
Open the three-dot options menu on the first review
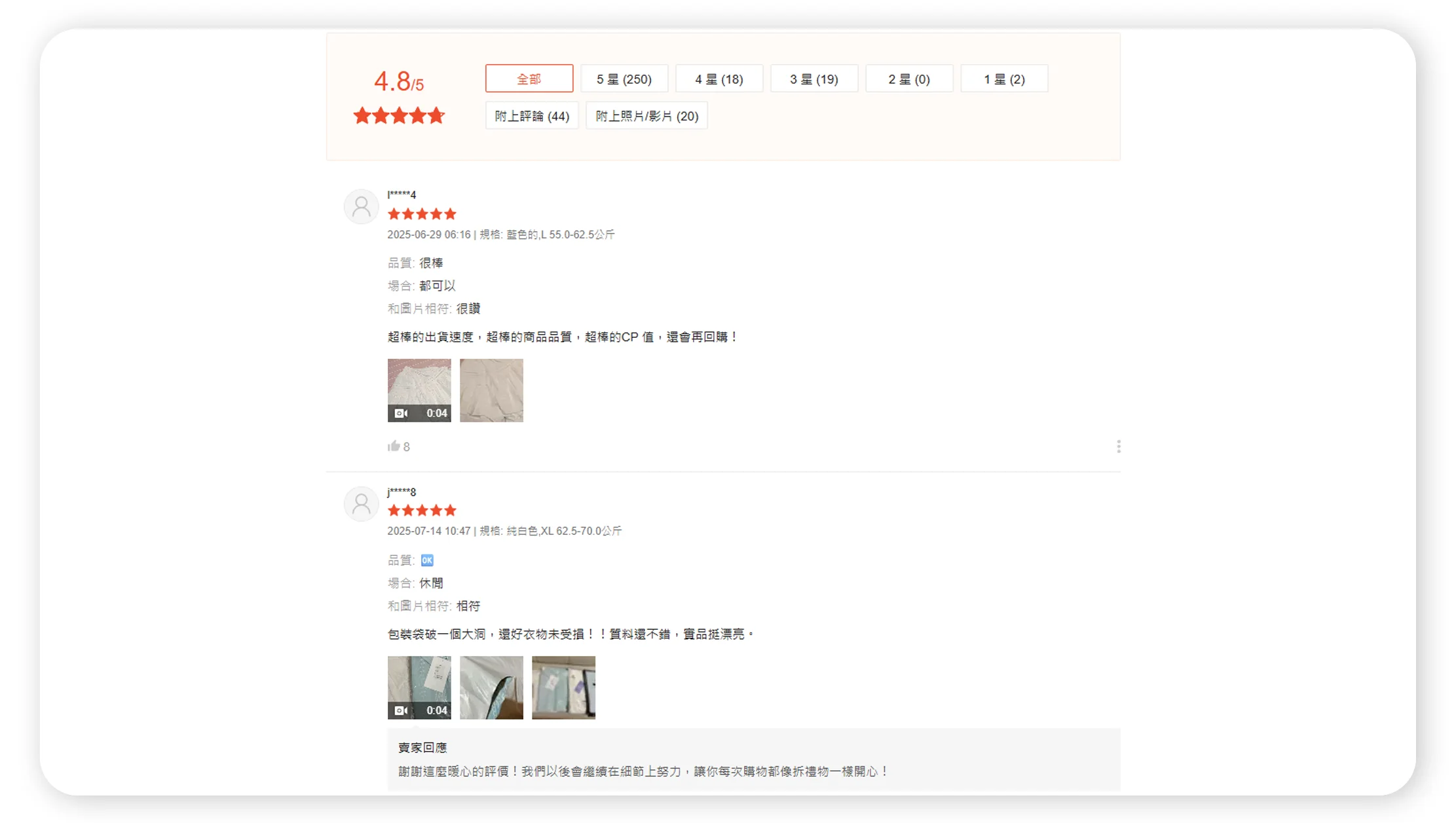[x=1119, y=446]
